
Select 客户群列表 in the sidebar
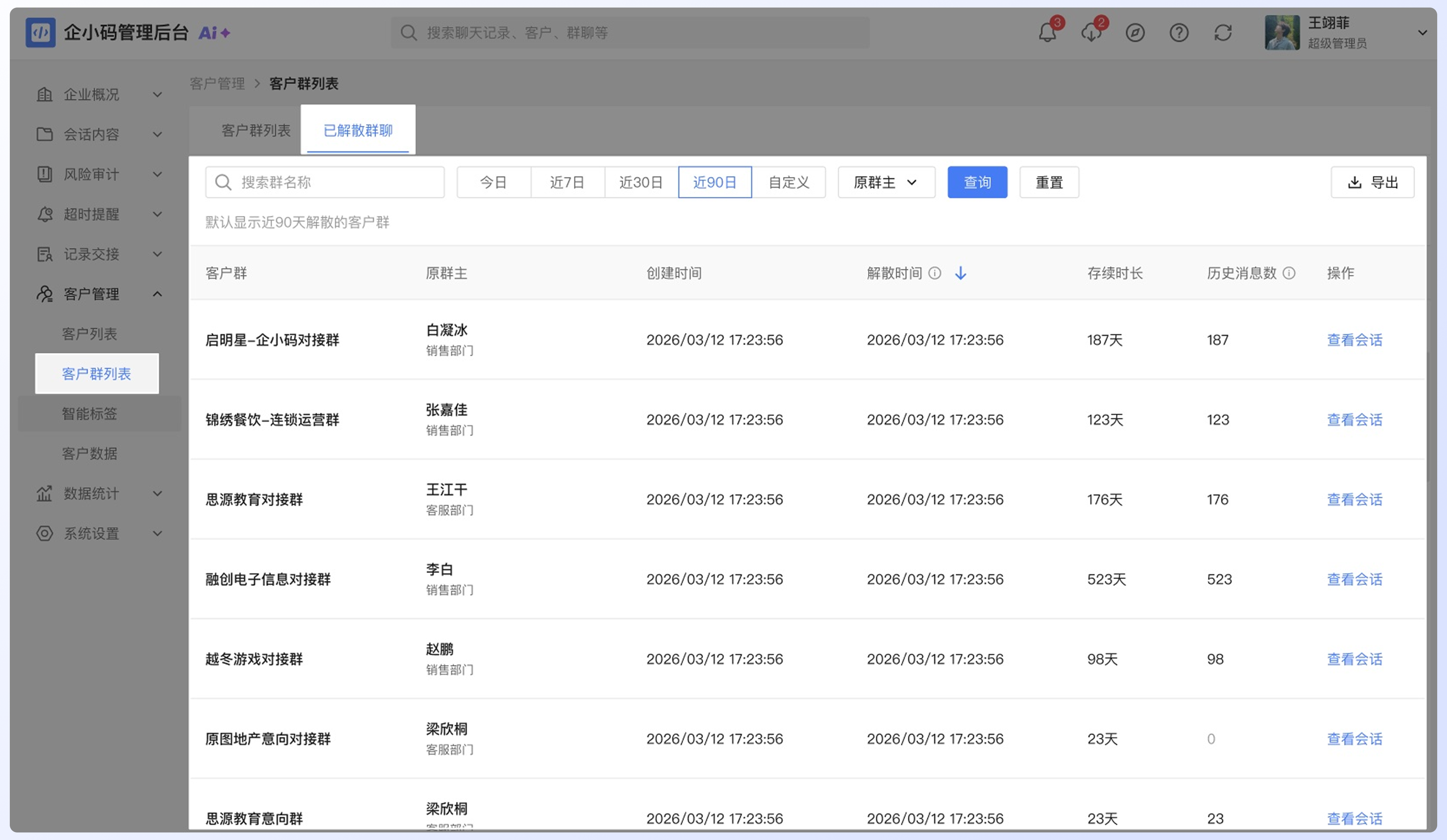point(96,374)
